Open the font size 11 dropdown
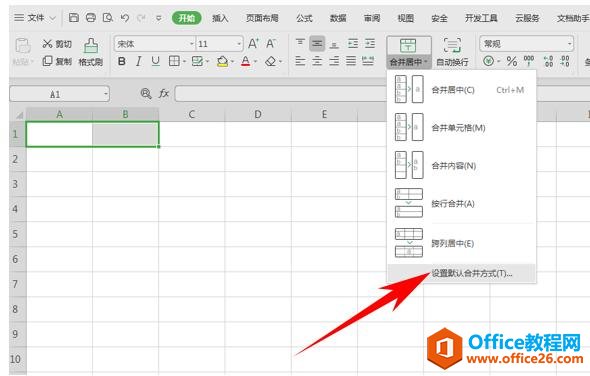The width and height of the screenshot is (590, 376). pyautogui.click(x=239, y=44)
